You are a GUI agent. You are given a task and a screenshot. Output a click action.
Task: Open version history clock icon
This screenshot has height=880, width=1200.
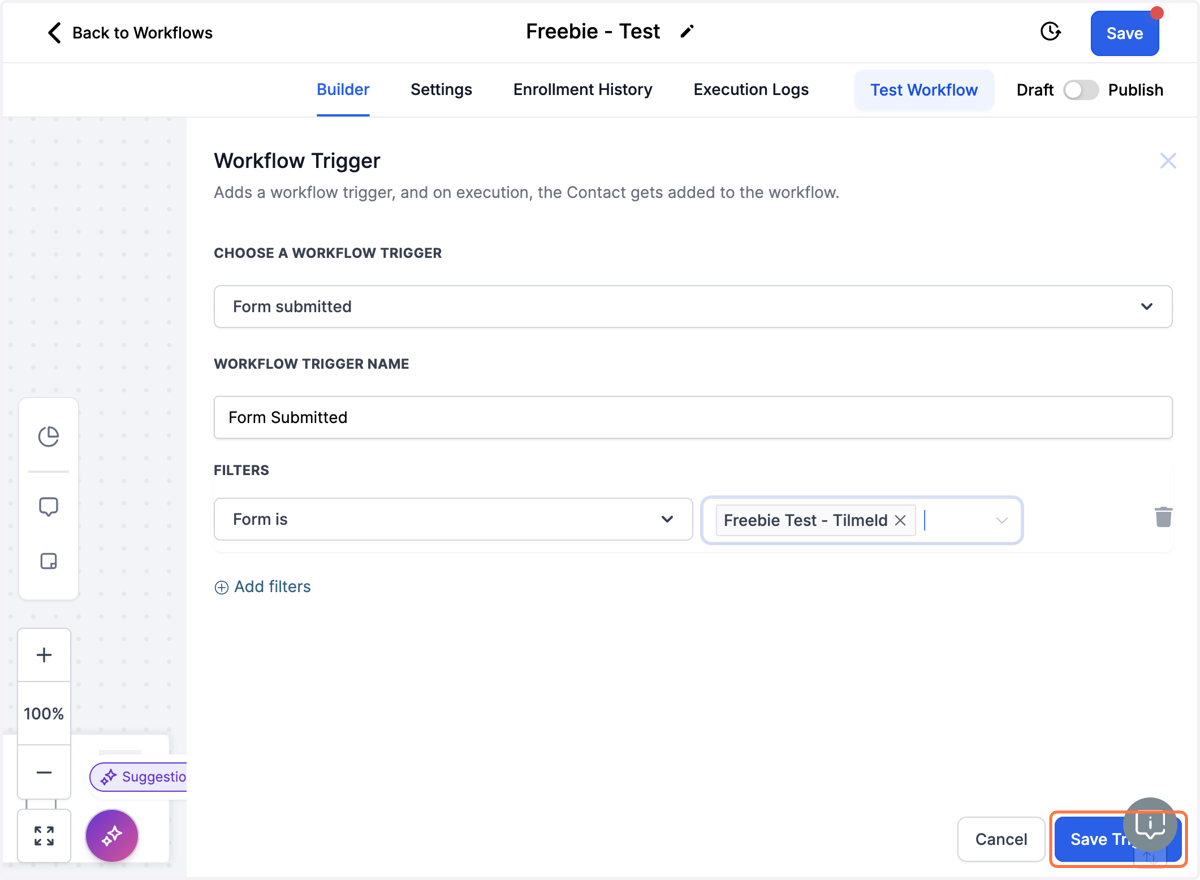1050,32
